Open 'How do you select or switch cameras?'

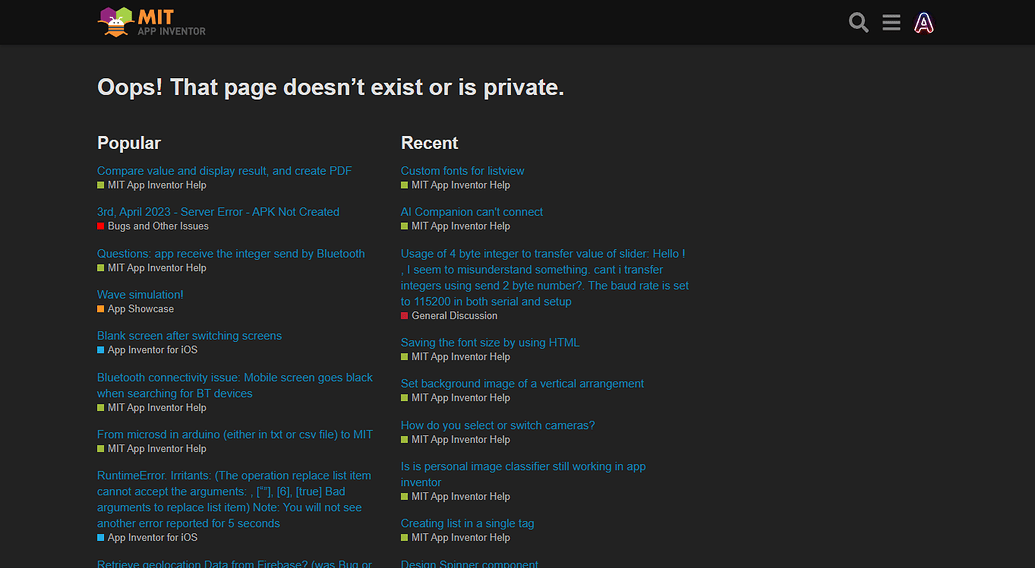(x=498, y=425)
